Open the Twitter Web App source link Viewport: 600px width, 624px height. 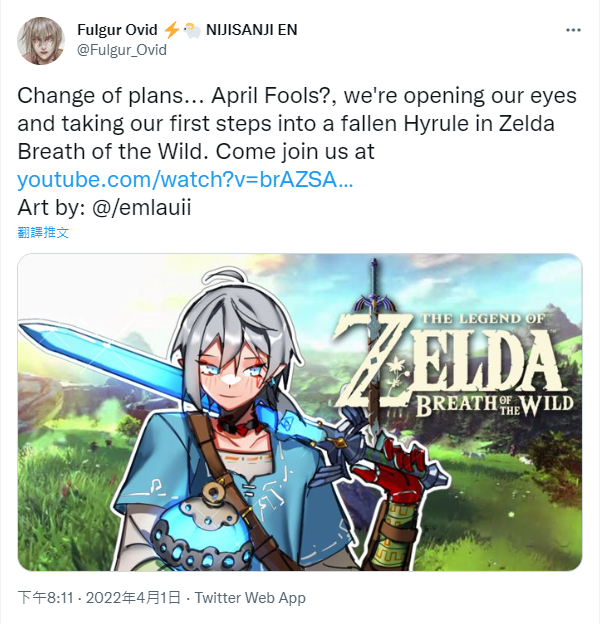pyautogui.click(x=250, y=598)
